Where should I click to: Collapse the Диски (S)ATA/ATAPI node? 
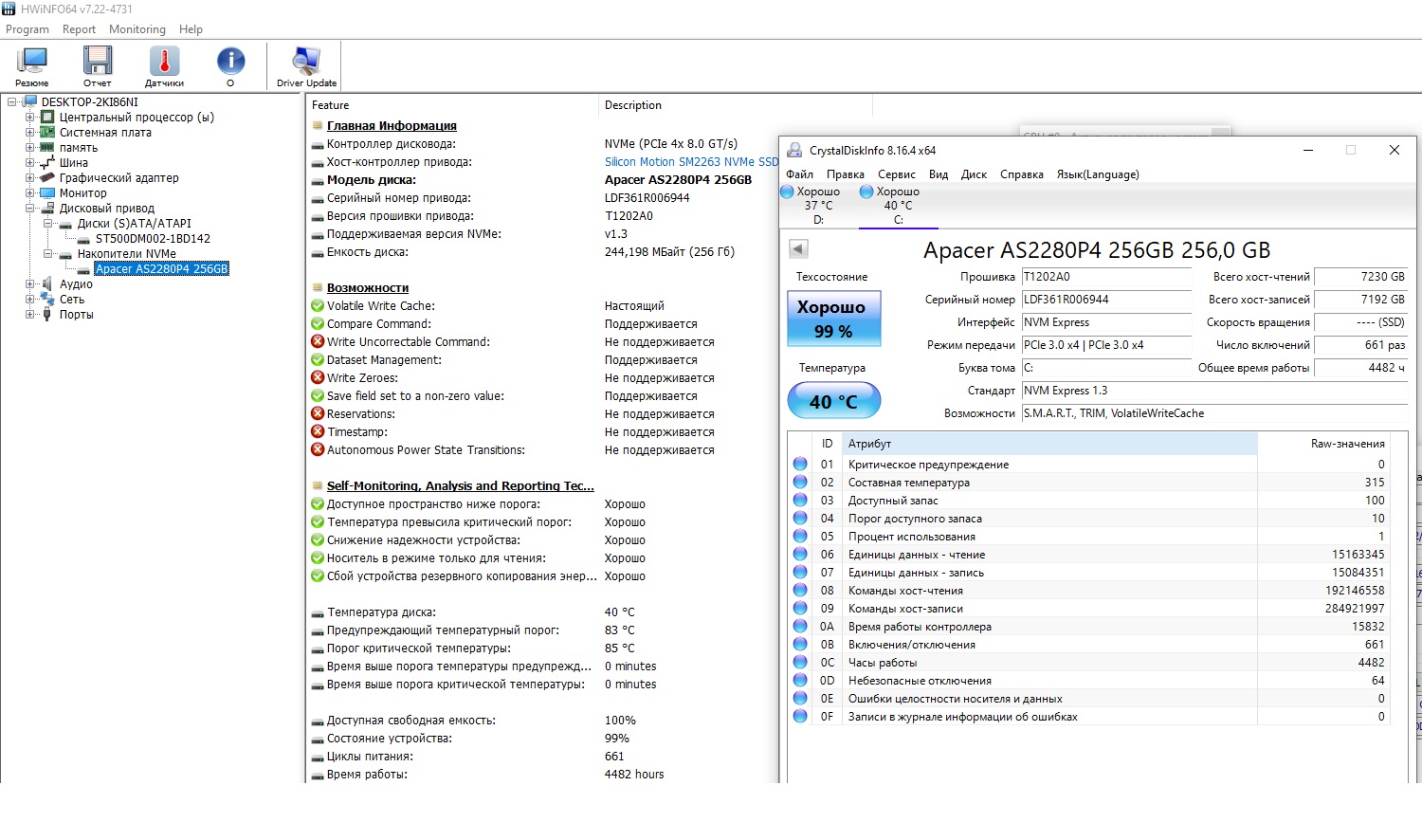point(48,224)
